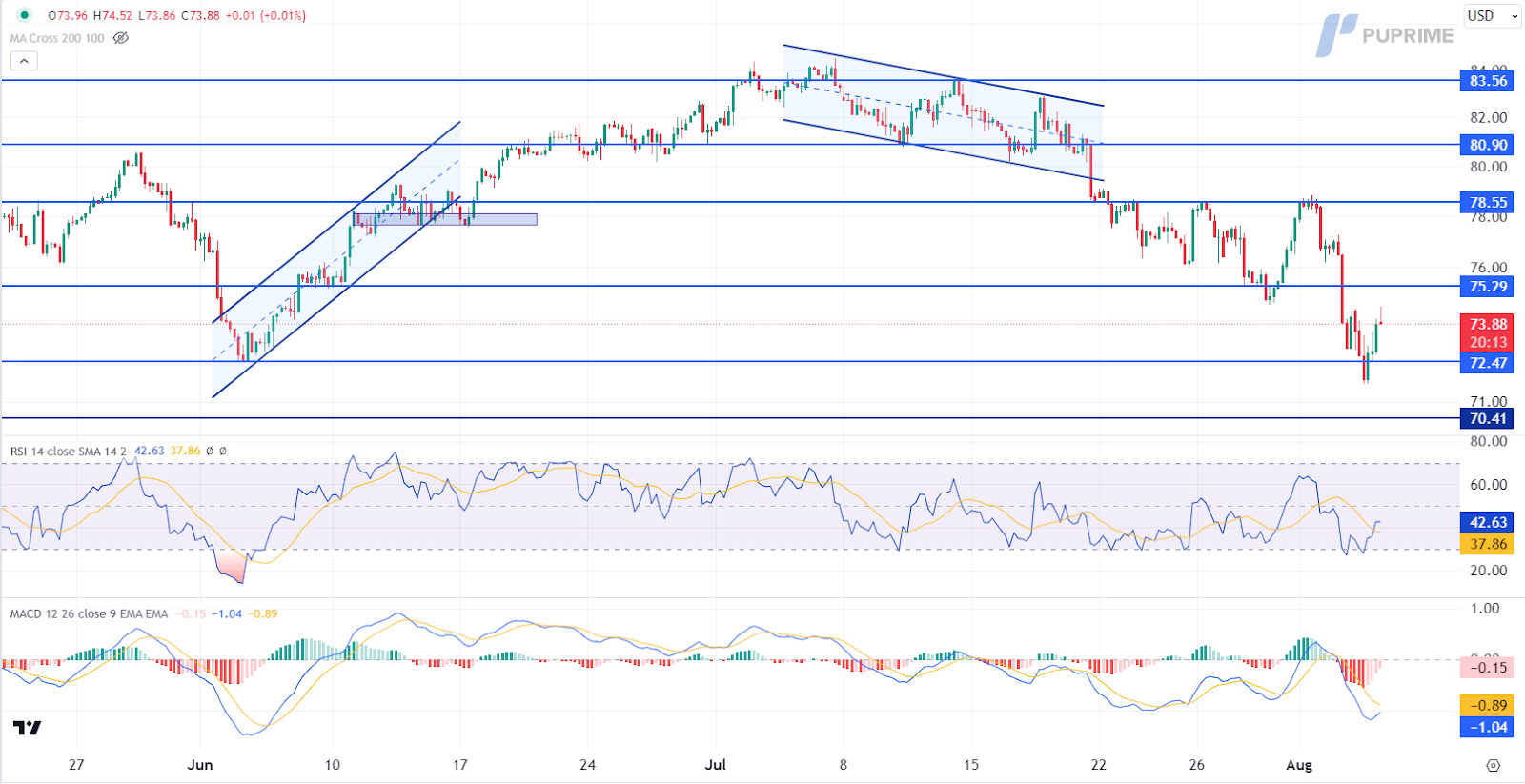Click the 20.00 RSI axis tick

[x=1488, y=571]
